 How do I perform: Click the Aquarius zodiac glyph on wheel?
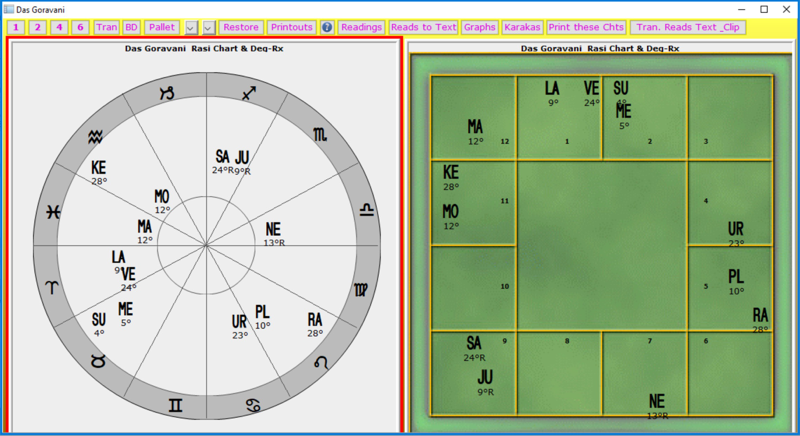pos(95,134)
